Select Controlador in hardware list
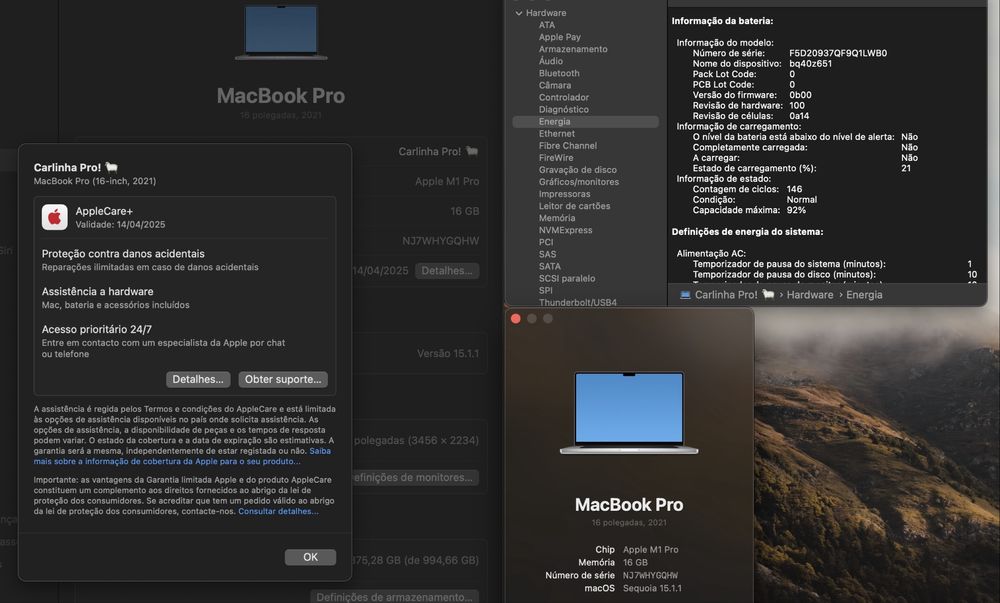Screen dimensions: 1000x603 (x=564, y=98)
